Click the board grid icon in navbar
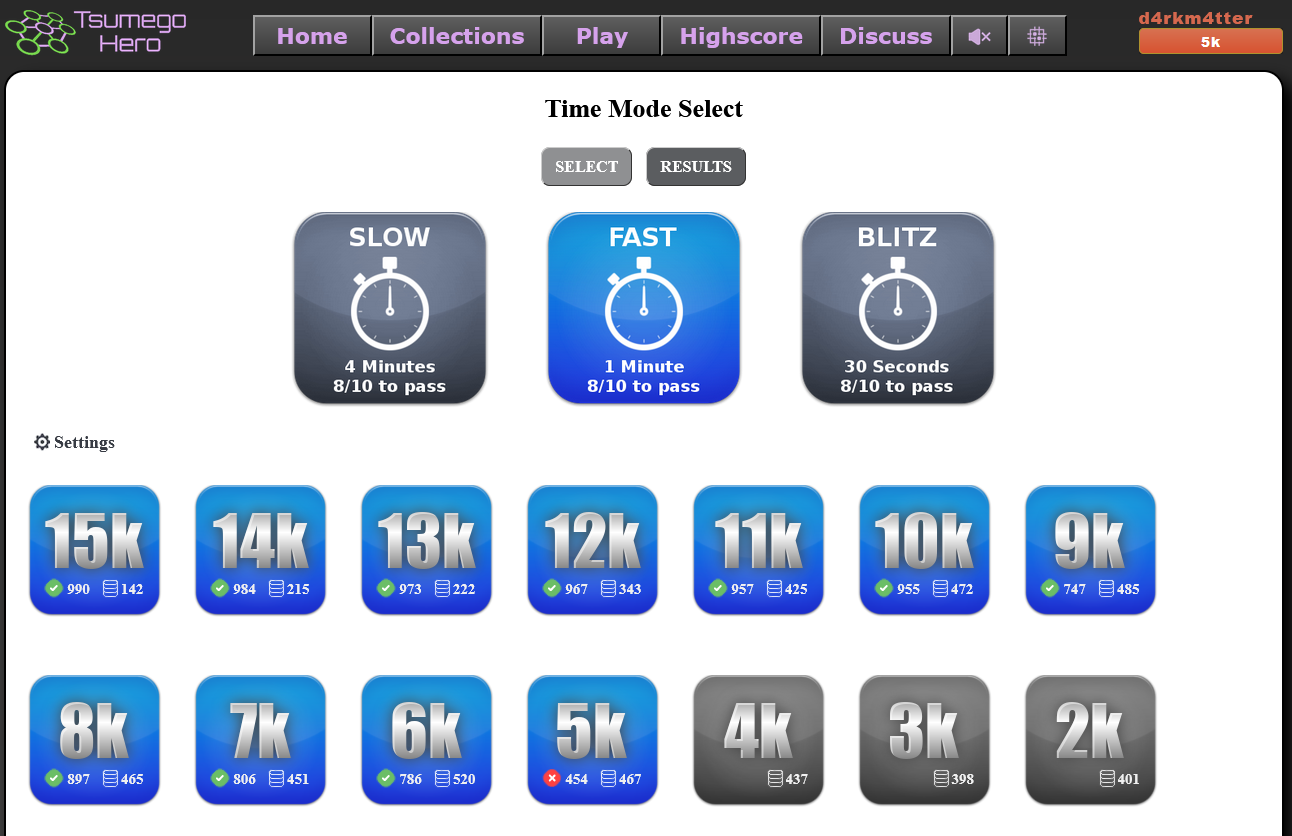Image resolution: width=1292 pixels, height=836 pixels. tap(1037, 37)
